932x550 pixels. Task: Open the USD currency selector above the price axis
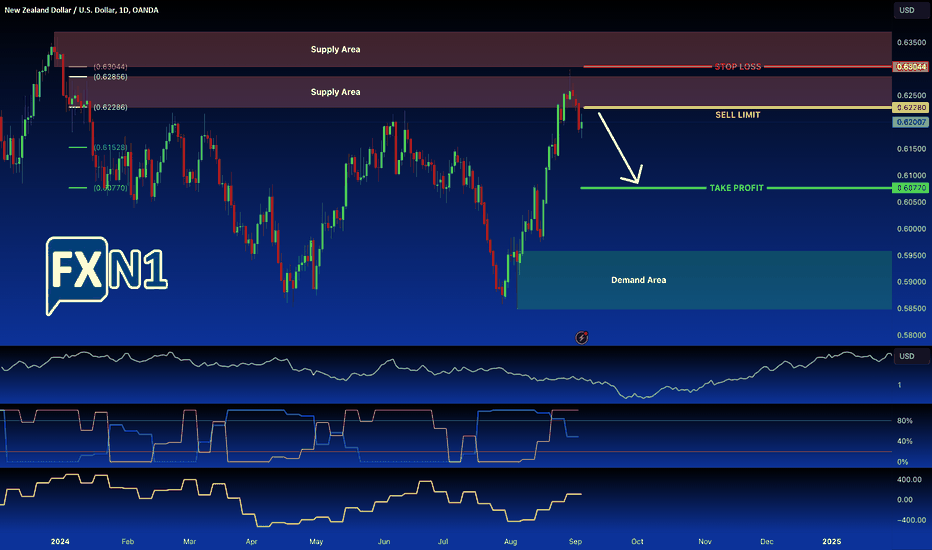[911, 10]
